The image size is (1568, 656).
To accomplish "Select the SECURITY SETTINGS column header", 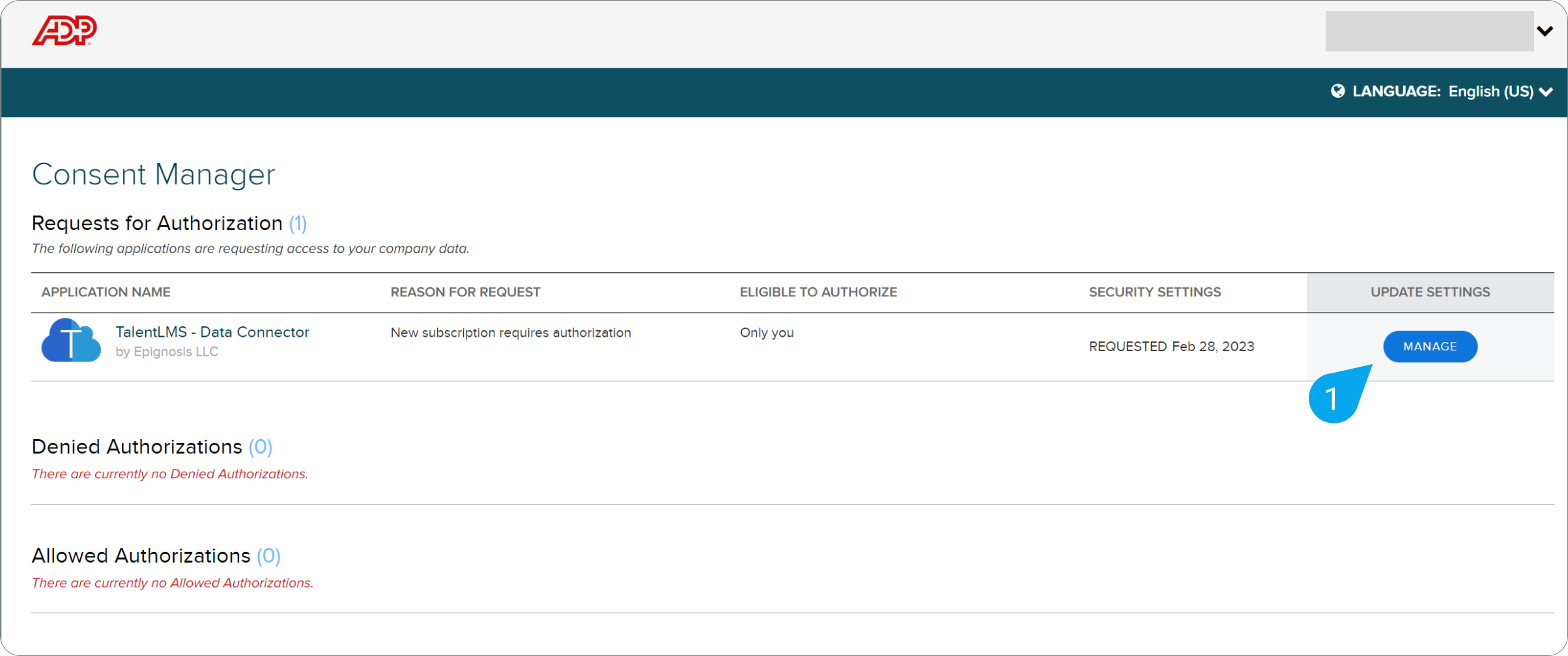I will tap(1154, 292).
